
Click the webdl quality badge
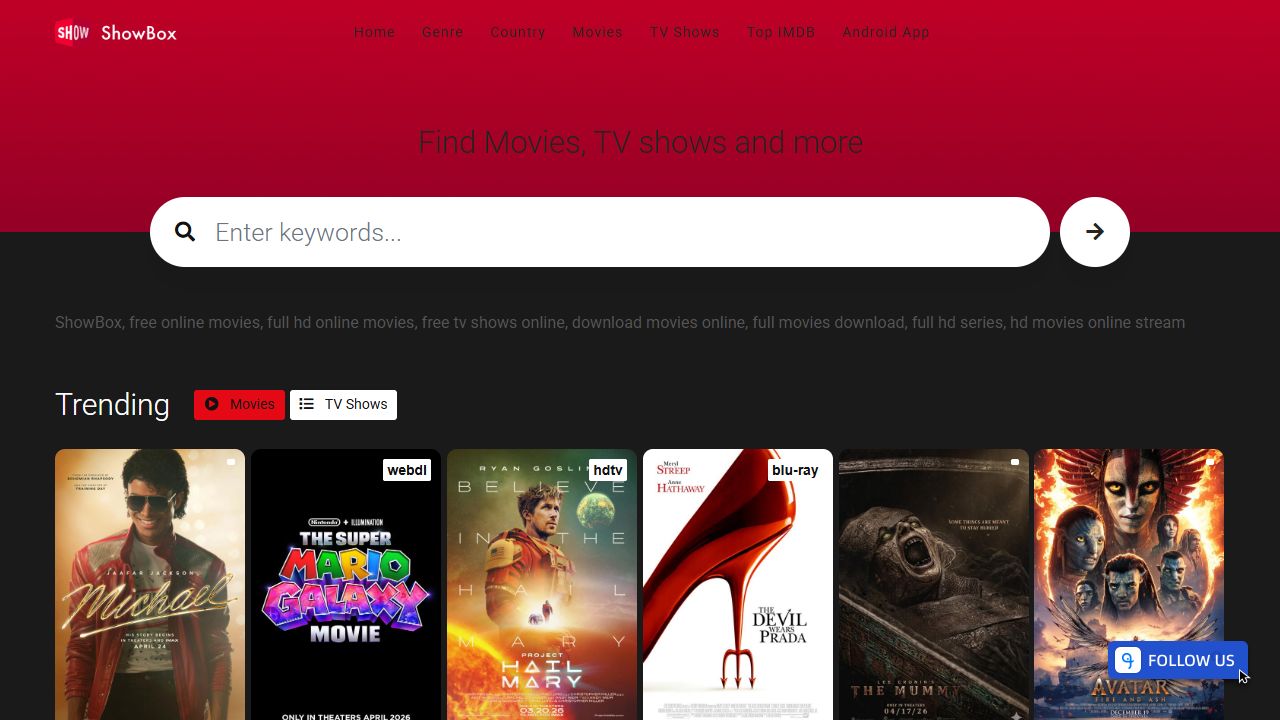407,470
